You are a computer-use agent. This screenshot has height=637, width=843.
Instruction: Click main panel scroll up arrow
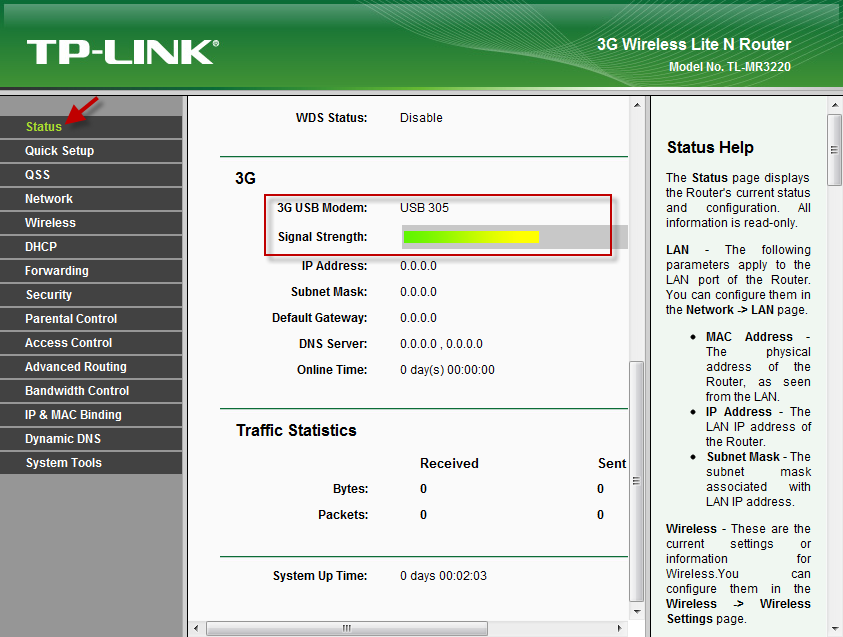(x=637, y=105)
